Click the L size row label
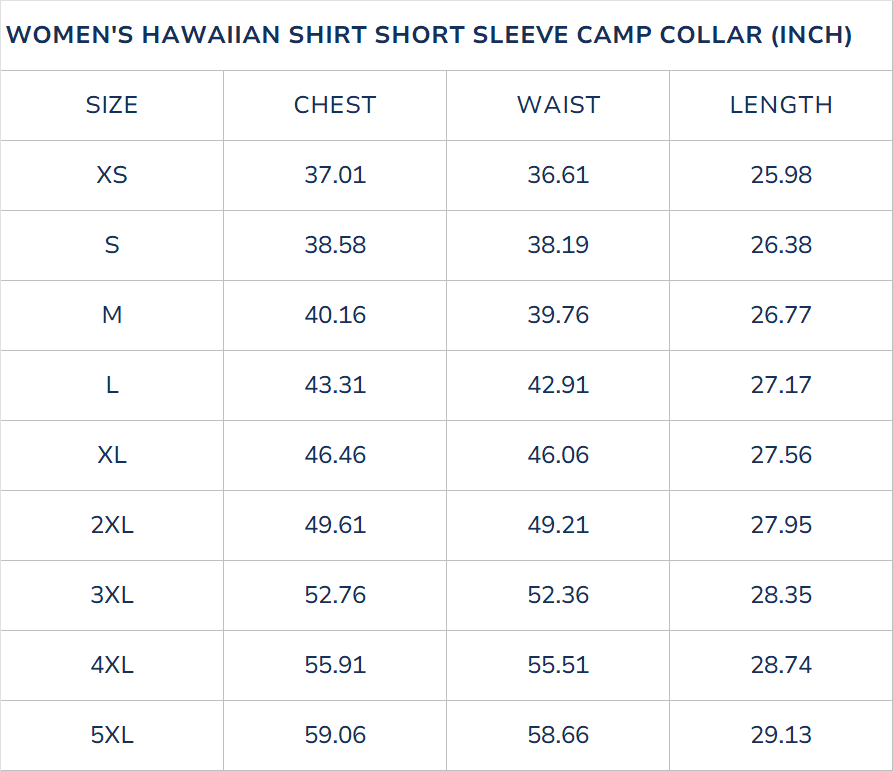The width and height of the screenshot is (893, 771). (x=112, y=385)
